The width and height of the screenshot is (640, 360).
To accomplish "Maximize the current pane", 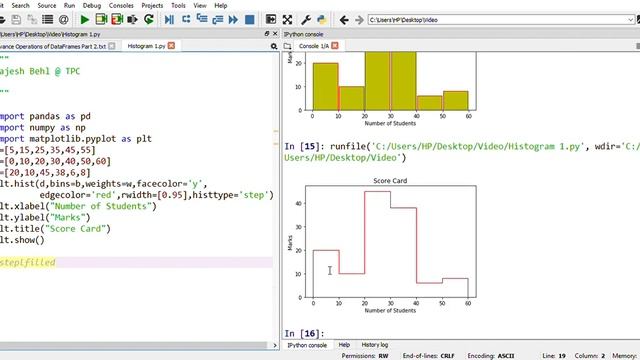I will click(271, 20).
